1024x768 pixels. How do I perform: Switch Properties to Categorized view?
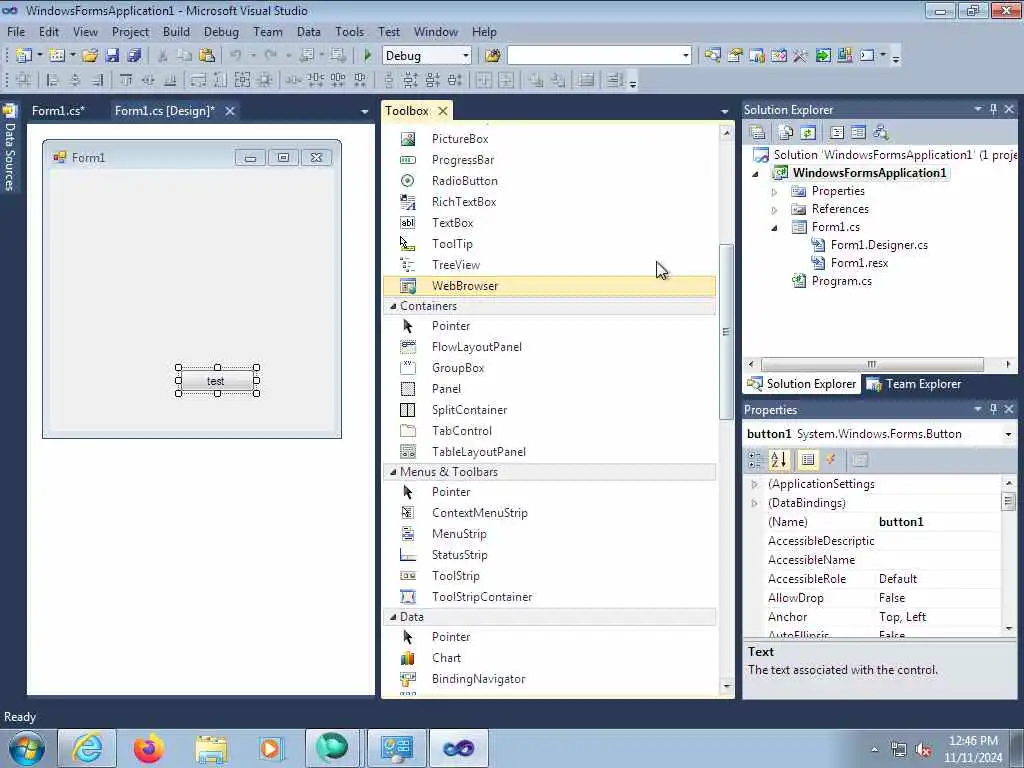[755, 460]
